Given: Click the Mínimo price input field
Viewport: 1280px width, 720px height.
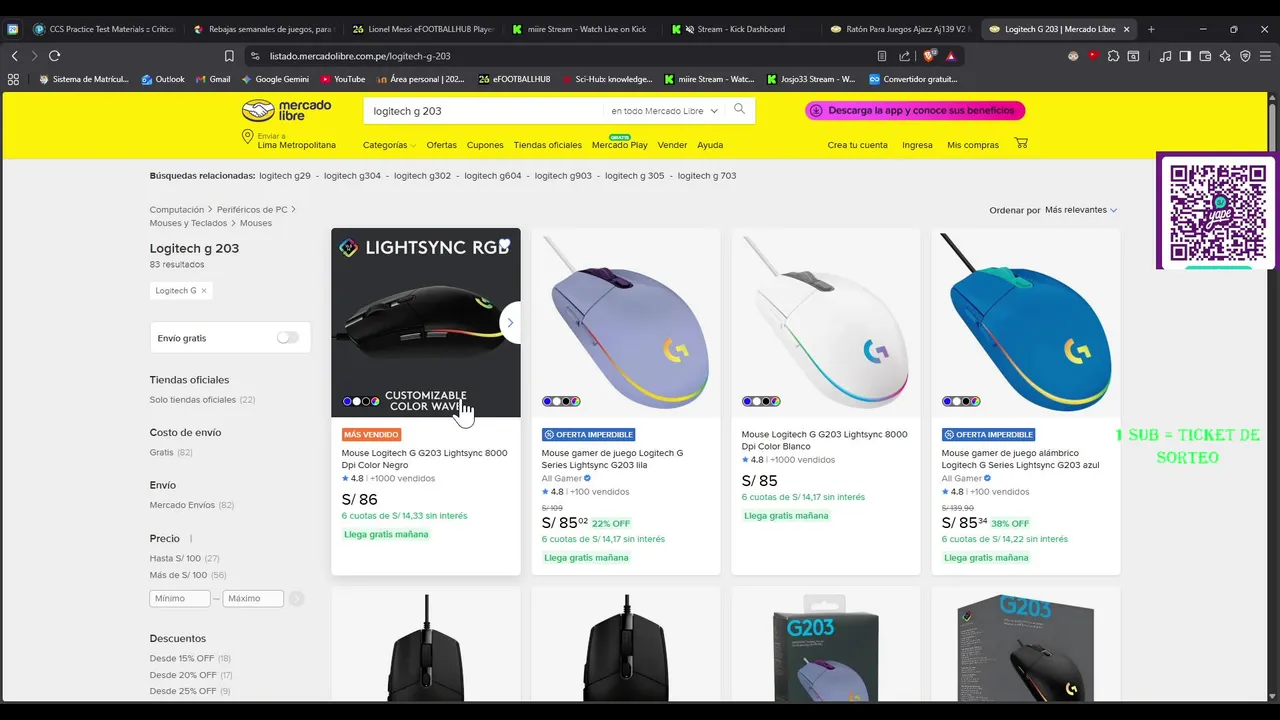Looking at the screenshot, I should pyautogui.click(x=180, y=599).
